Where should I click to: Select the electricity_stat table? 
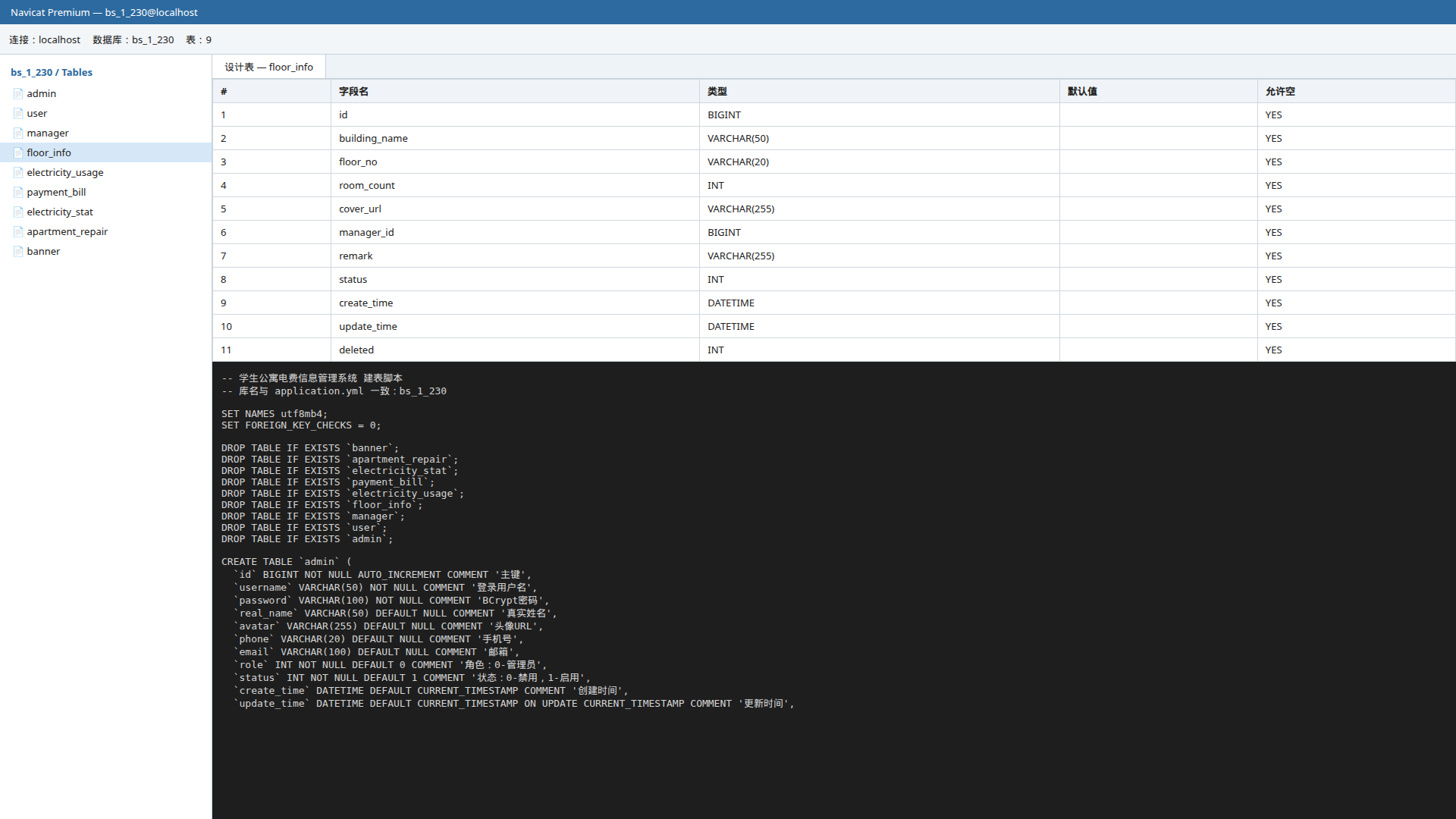pyautogui.click(x=105, y=212)
